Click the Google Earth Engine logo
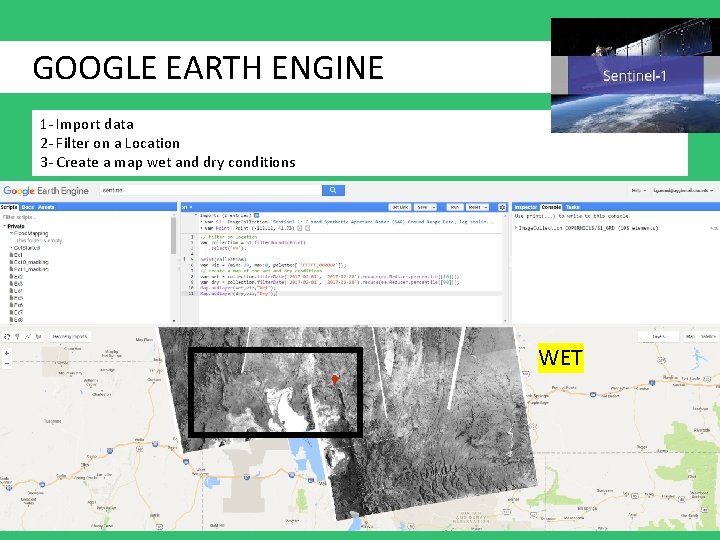The height and width of the screenshot is (540, 720). 46,191
